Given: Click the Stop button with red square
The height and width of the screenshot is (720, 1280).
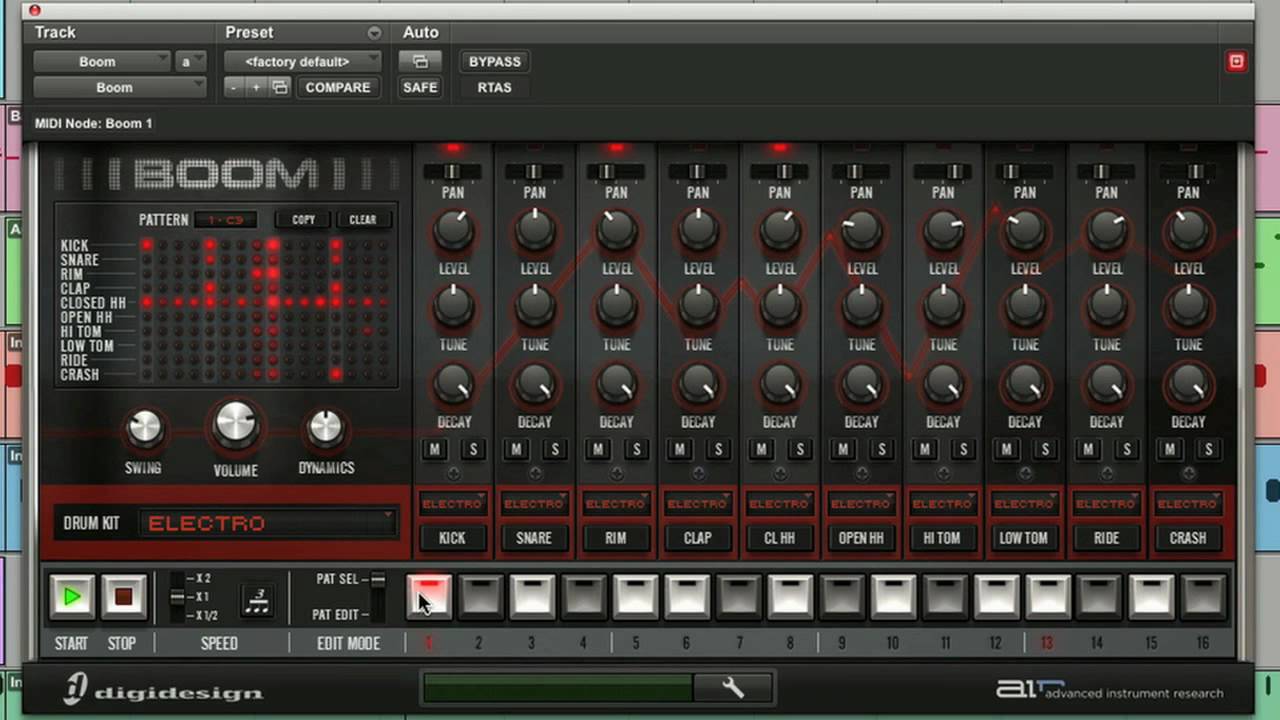Looking at the screenshot, I should click(123, 597).
